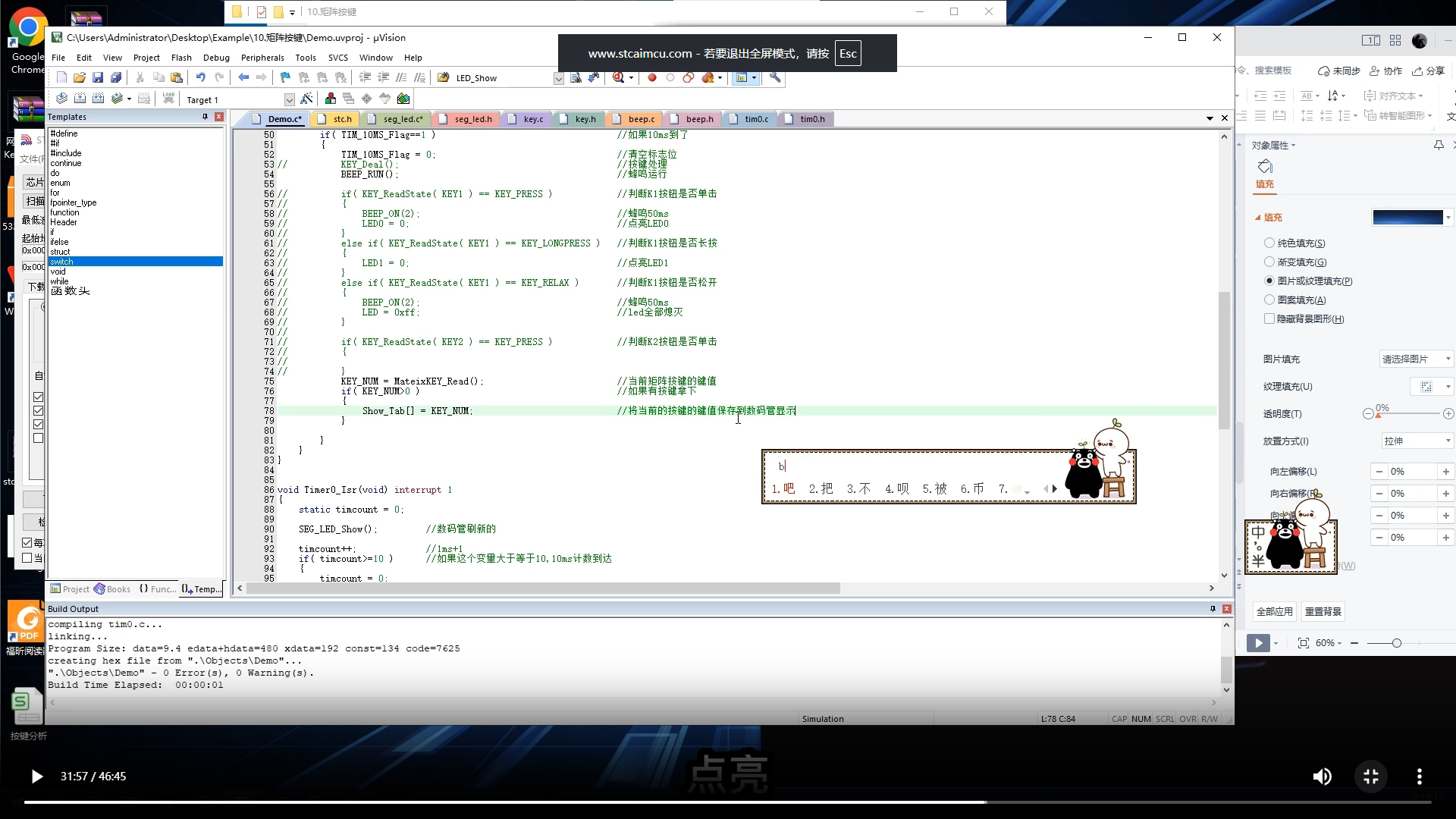Open the Peripherals menu

(262, 58)
